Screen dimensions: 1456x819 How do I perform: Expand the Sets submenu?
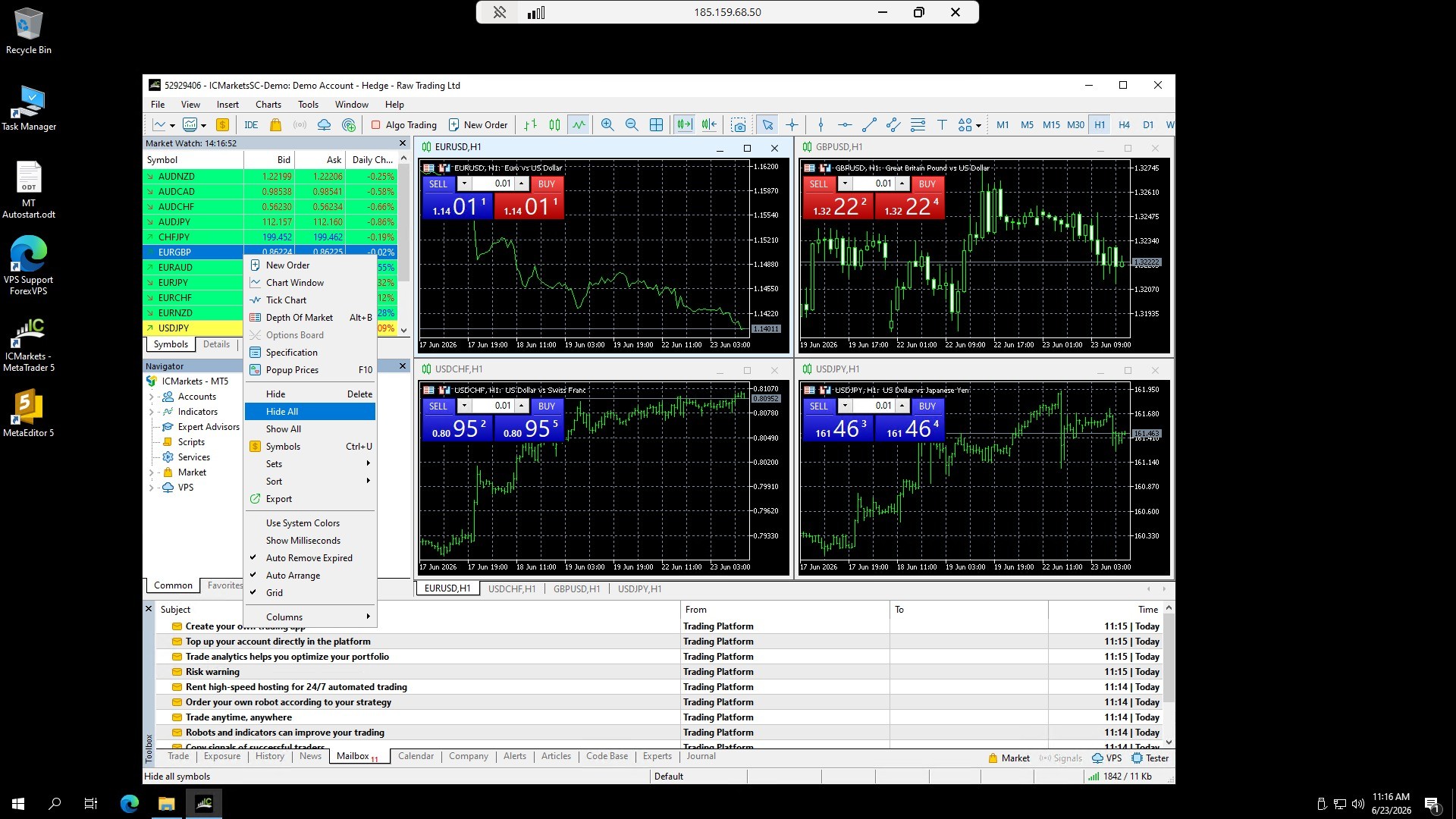click(x=310, y=464)
